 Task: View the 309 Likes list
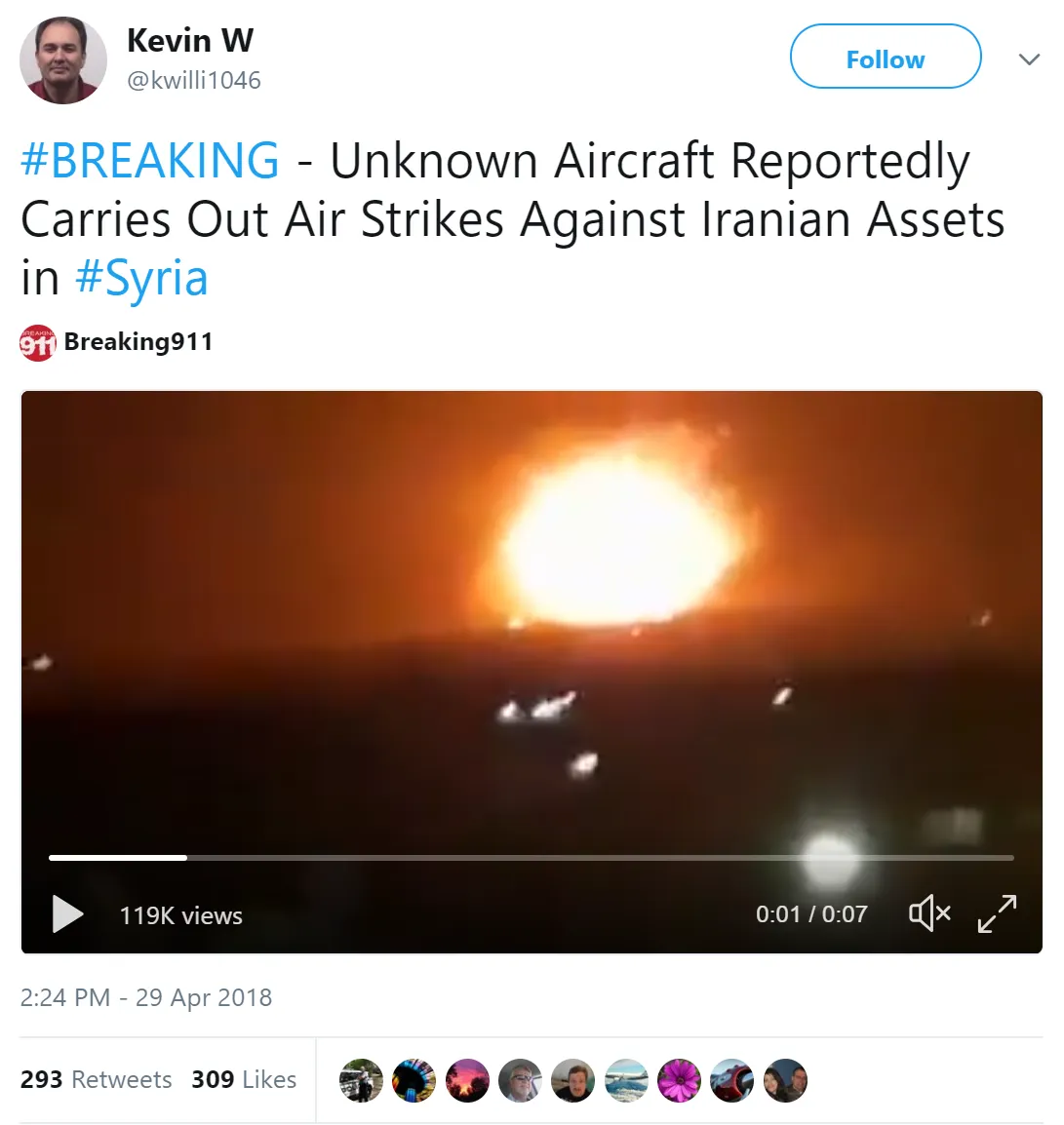coord(244,1079)
